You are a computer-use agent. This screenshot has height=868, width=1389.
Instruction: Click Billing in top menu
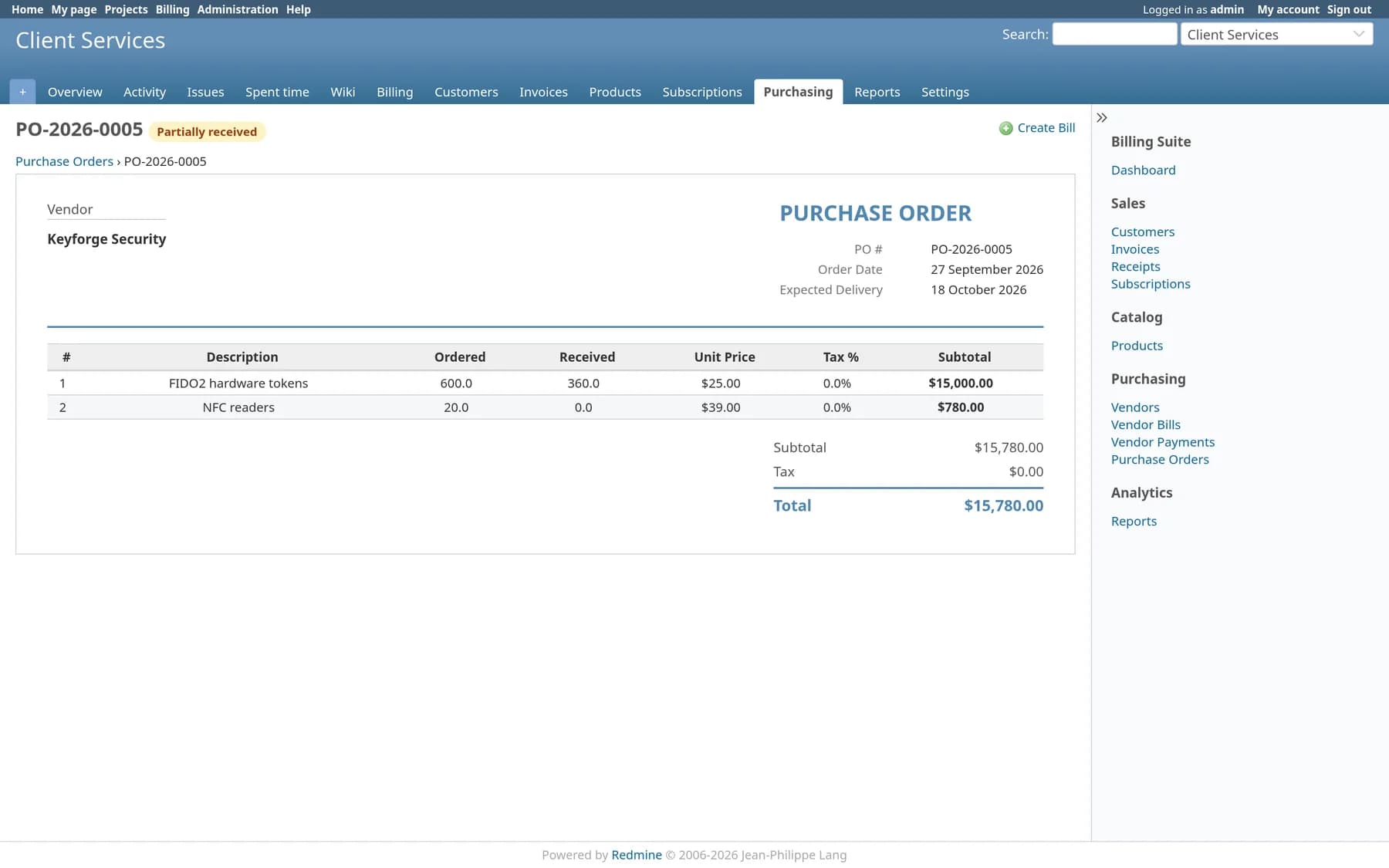pyautogui.click(x=172, y=9)
